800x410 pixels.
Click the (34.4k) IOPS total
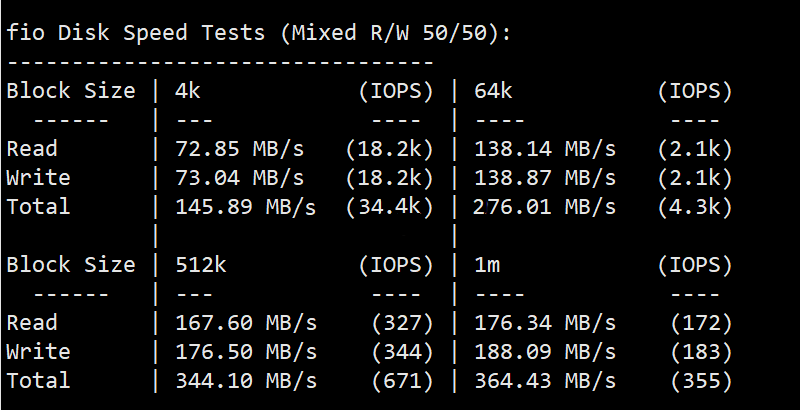[x=389, y=207]
